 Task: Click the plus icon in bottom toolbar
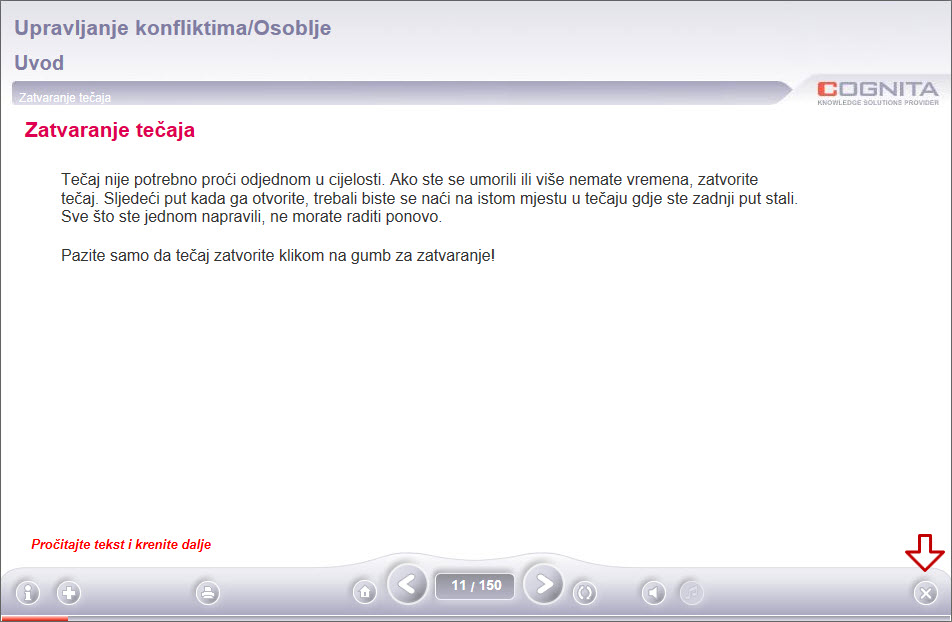[x=68, y=593]
